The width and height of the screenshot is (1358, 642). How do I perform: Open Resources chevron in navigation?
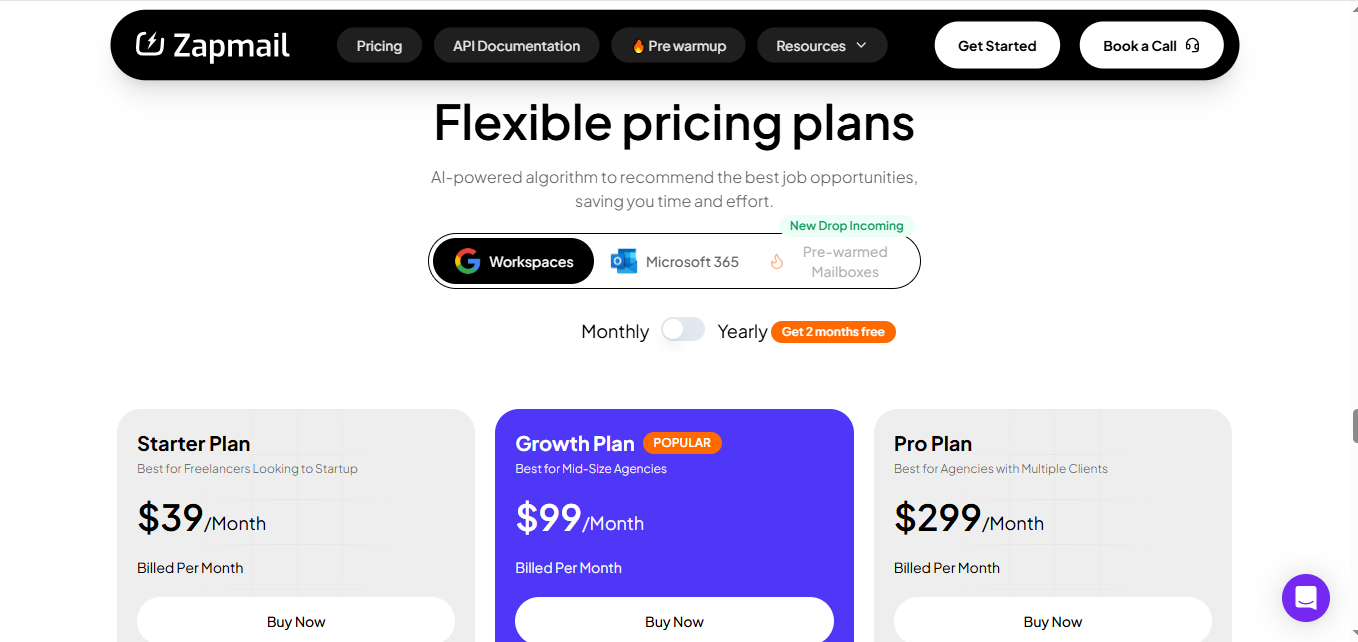pyautogui.click(x=862, y=45)
